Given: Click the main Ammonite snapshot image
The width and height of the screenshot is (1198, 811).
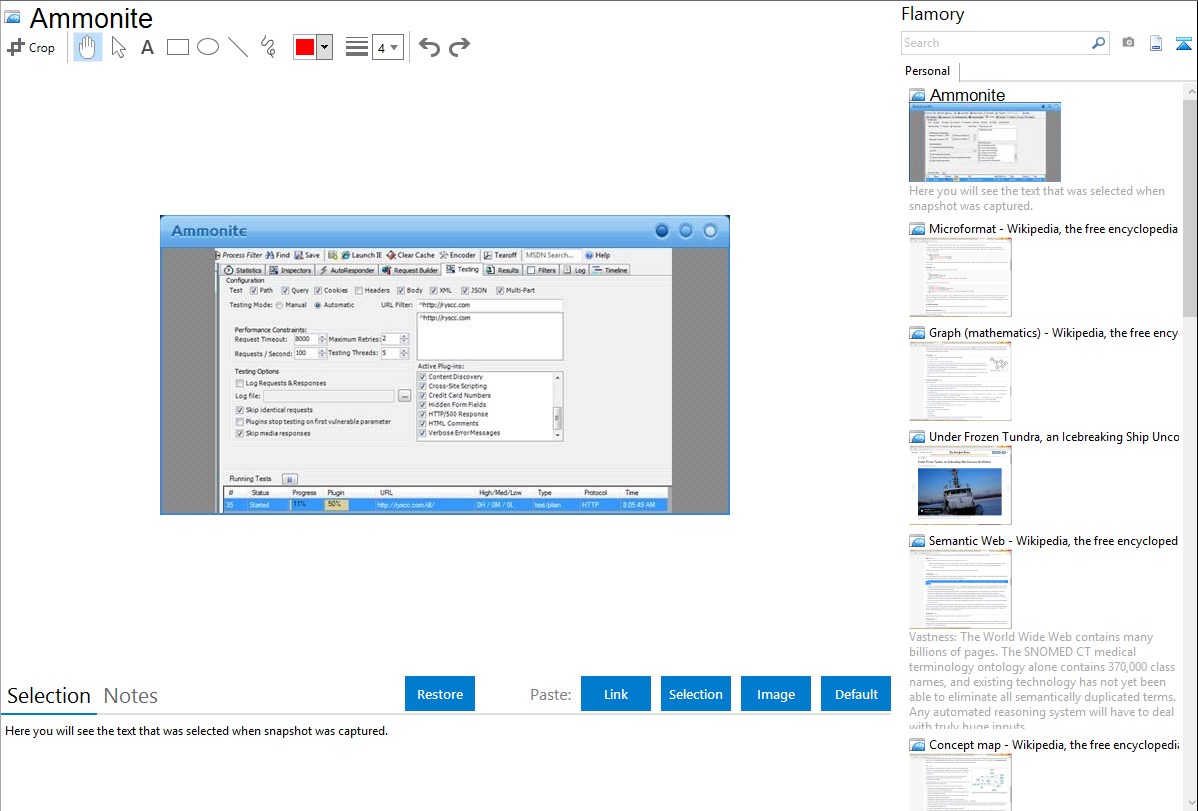Looking at the screenshot, I should (445, 365).
